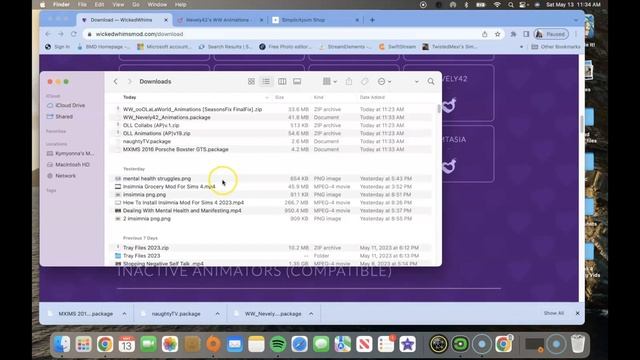Open a new Chrome tab
Screen dimensions: 640x360
[x=372, y=20]
